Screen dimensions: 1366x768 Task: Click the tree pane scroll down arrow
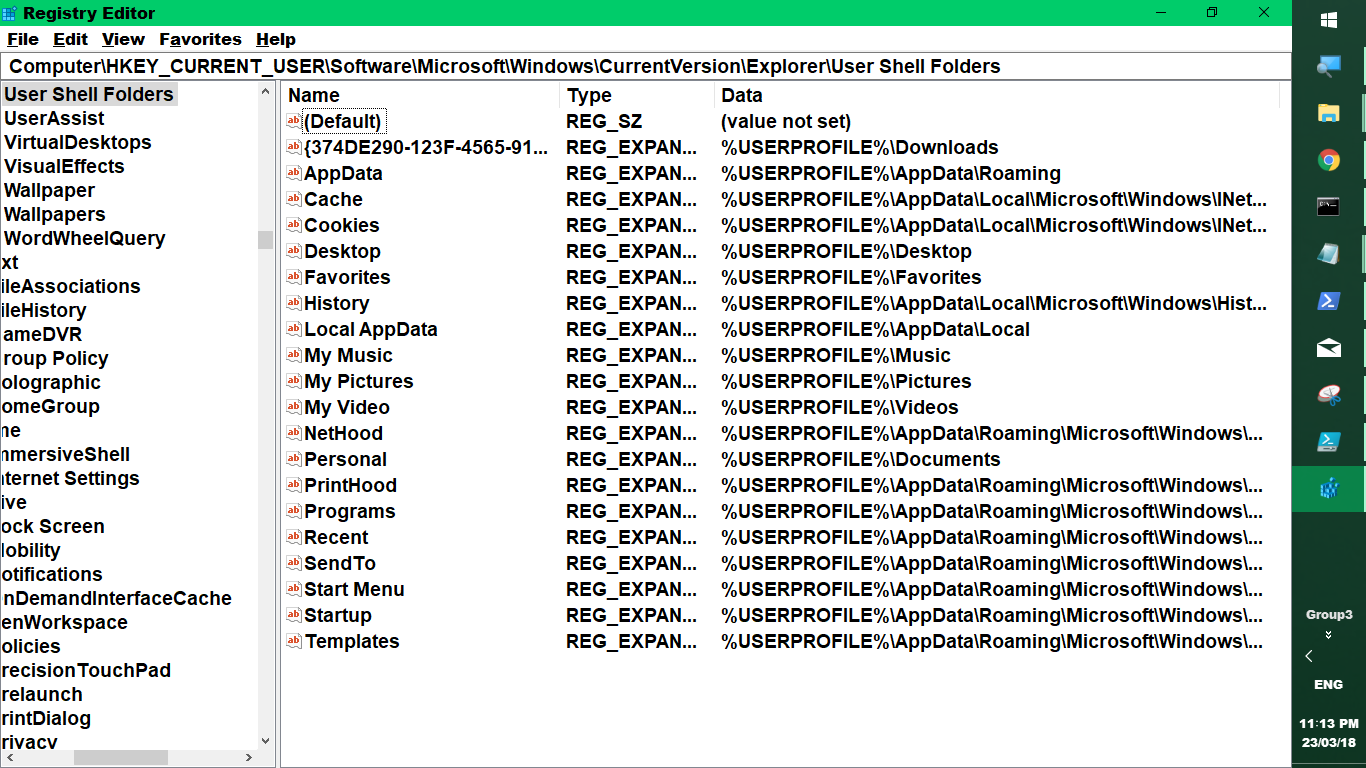click(265, 741)
